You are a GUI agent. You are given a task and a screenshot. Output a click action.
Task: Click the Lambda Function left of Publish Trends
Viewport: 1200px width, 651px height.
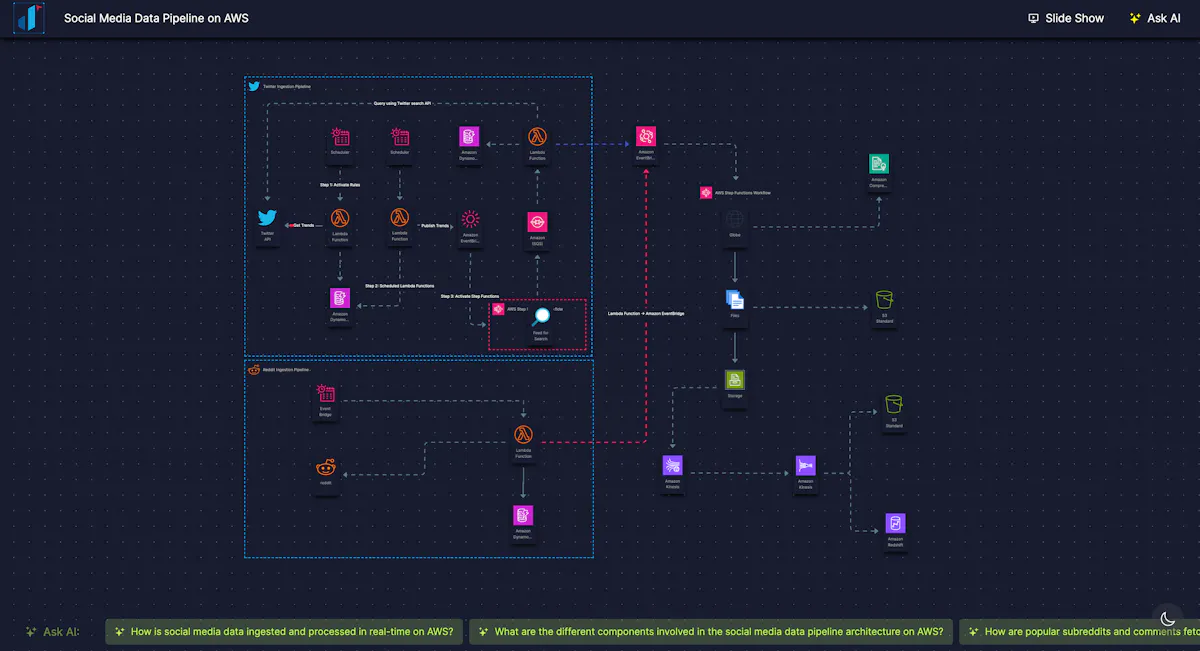400,218
